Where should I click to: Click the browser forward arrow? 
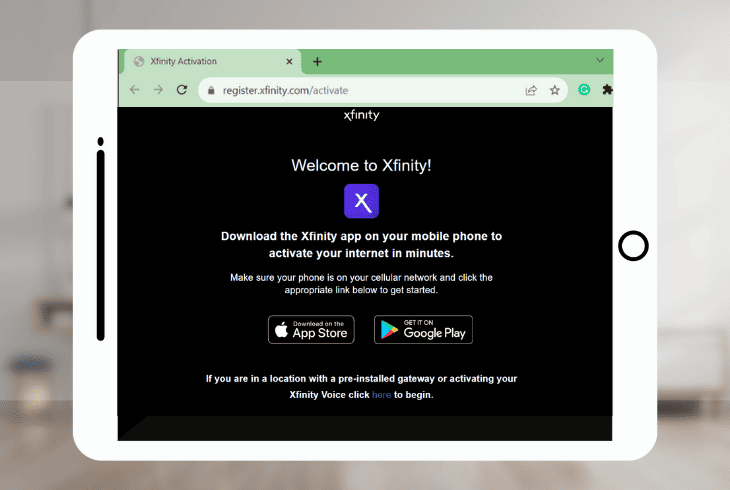(x=158, y=90)
